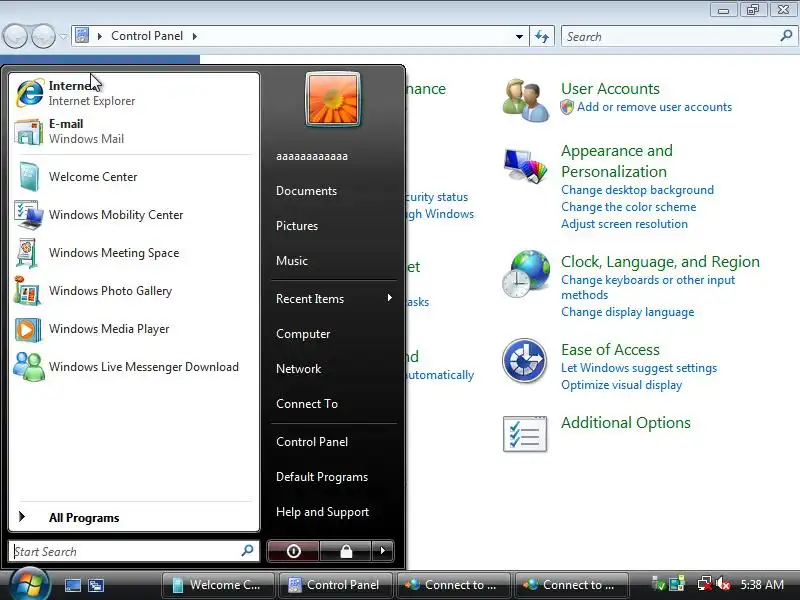This screenshot has width=800, height=600.
Task: Click Add or remove user accounts
Action: click(654, 107)
